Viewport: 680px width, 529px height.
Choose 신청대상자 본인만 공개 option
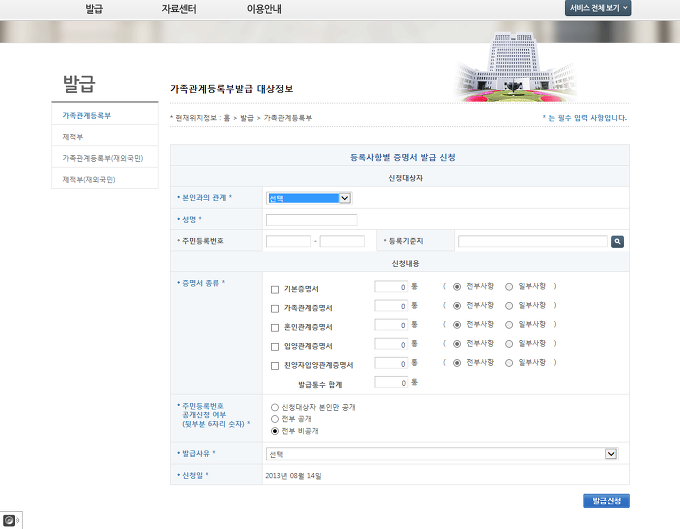pyautogui.click(x=275, y=407)
